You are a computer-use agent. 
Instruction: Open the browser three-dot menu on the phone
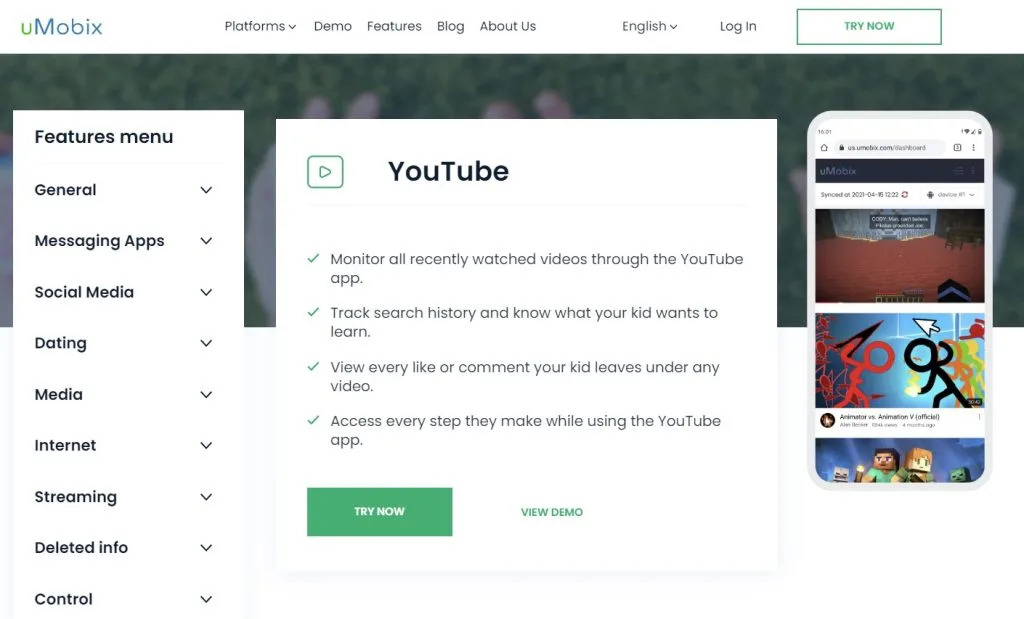pos(974,148)
